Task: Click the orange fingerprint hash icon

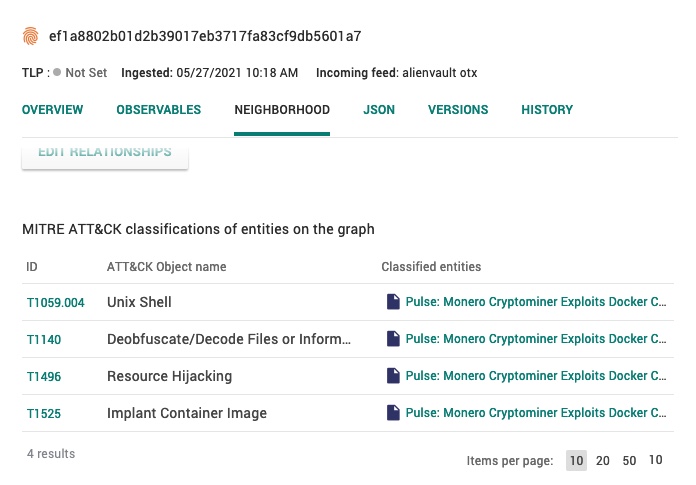Action: [30, 36]
